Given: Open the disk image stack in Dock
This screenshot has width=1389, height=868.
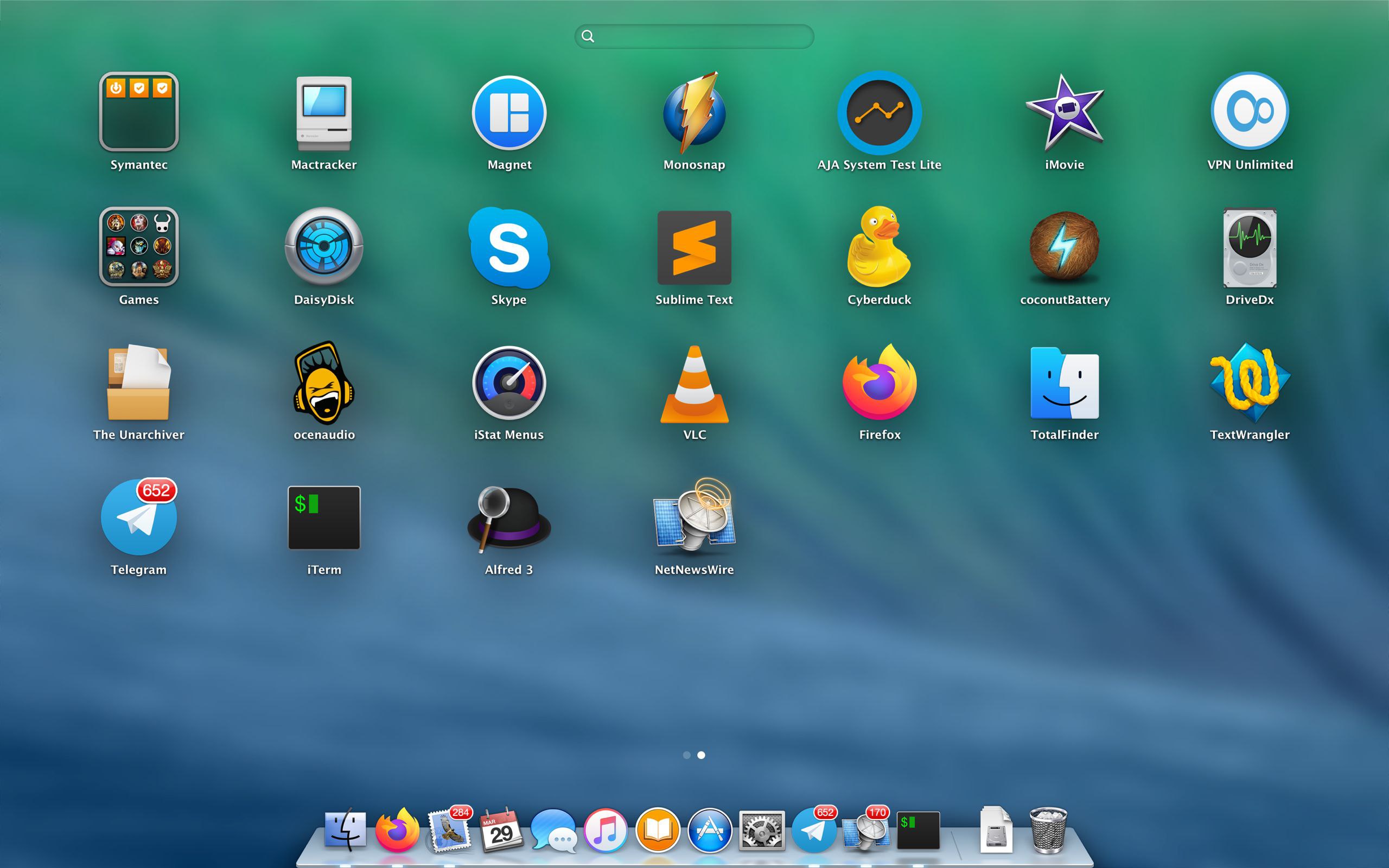Looking at the screenshot, I should click(x=996, y=829).
